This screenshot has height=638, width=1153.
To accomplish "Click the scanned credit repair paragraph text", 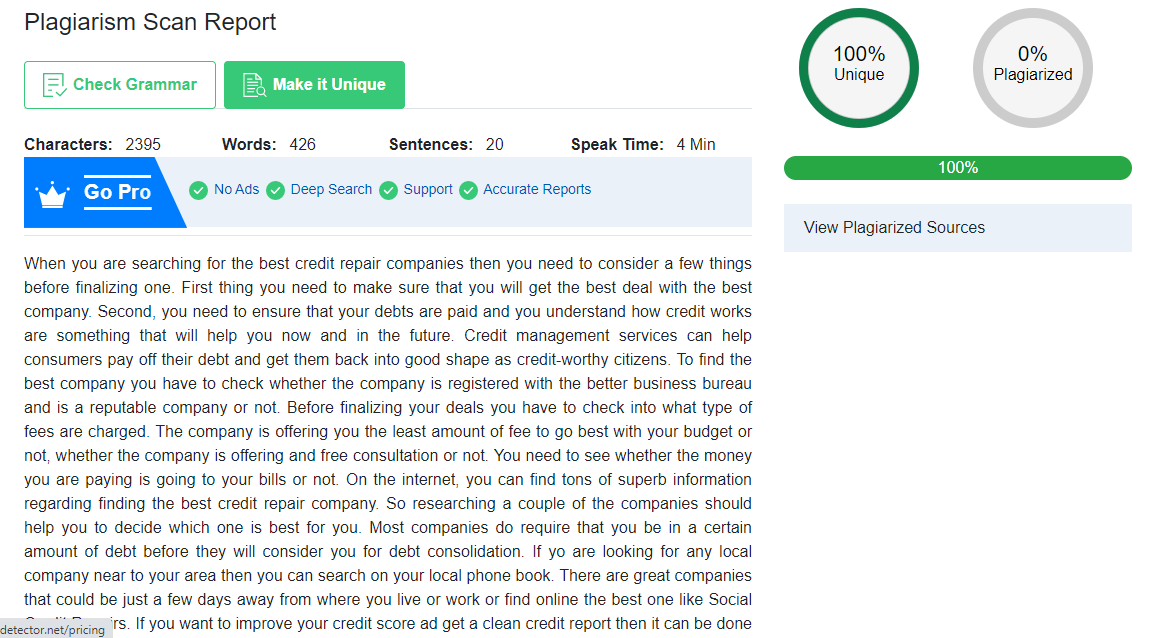I will click(388, 443).
